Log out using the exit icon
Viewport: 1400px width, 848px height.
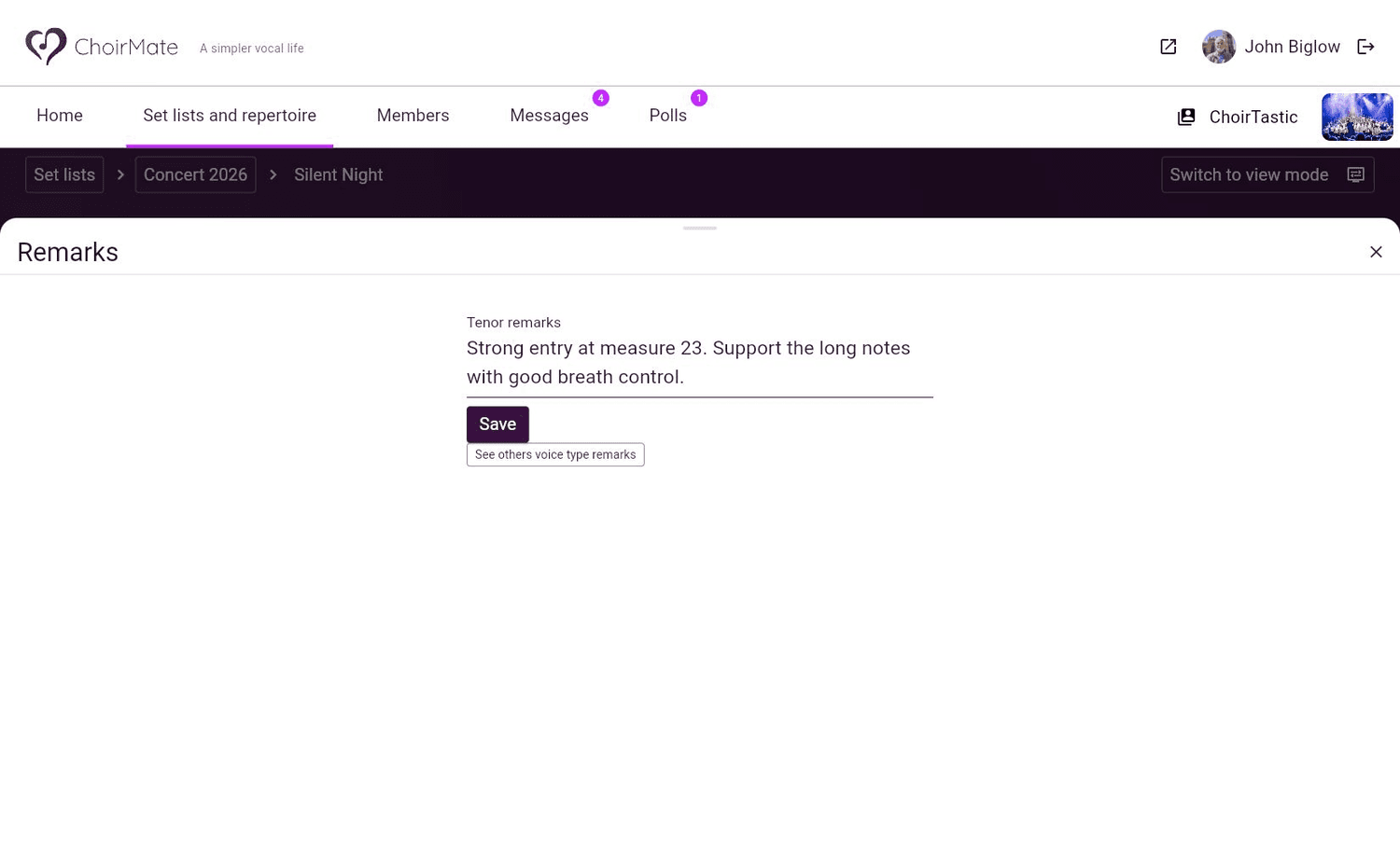1365,47
